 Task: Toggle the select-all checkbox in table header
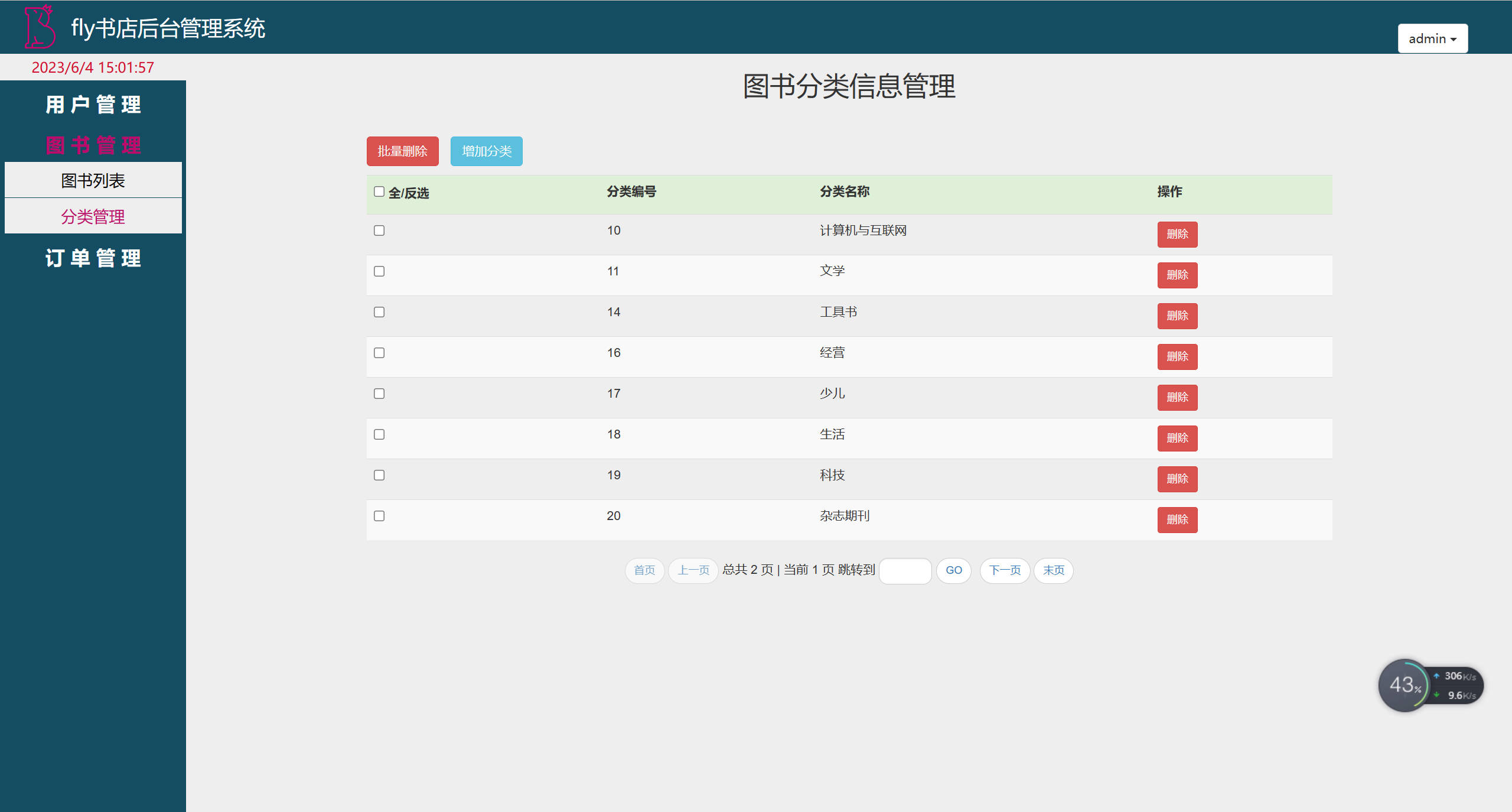pyautogui.click(x=379, y=191)
